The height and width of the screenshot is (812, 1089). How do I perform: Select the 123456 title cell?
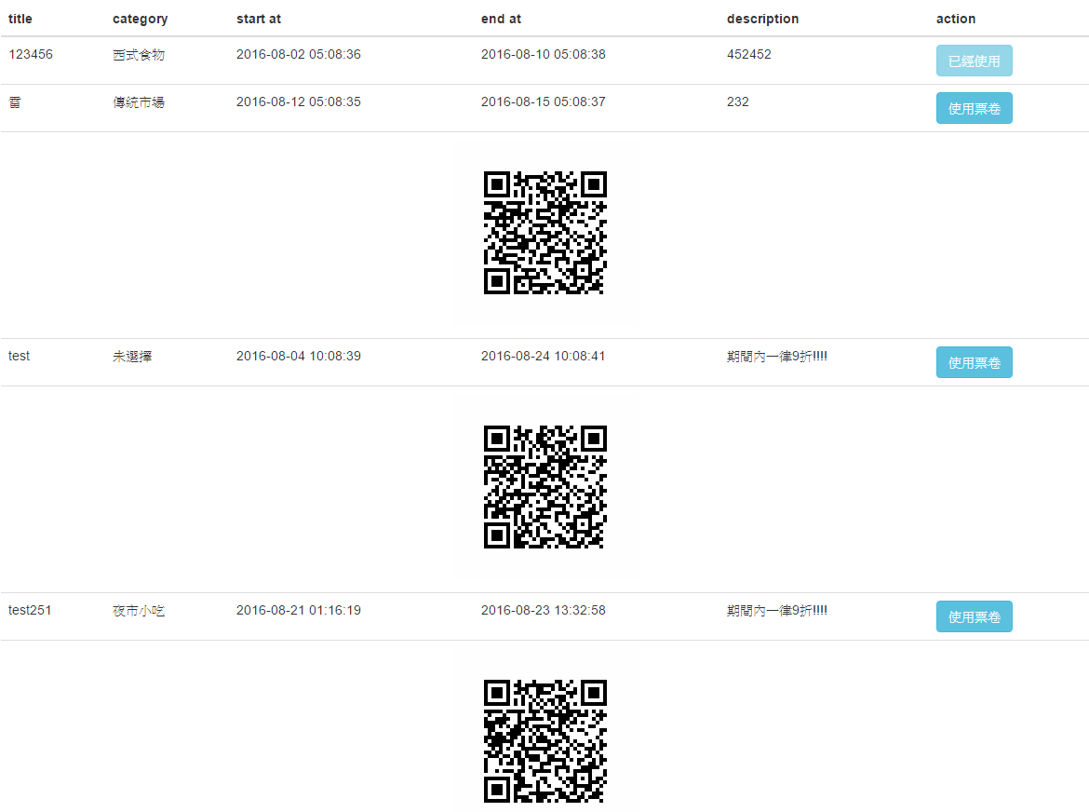(x=31, y=55)
